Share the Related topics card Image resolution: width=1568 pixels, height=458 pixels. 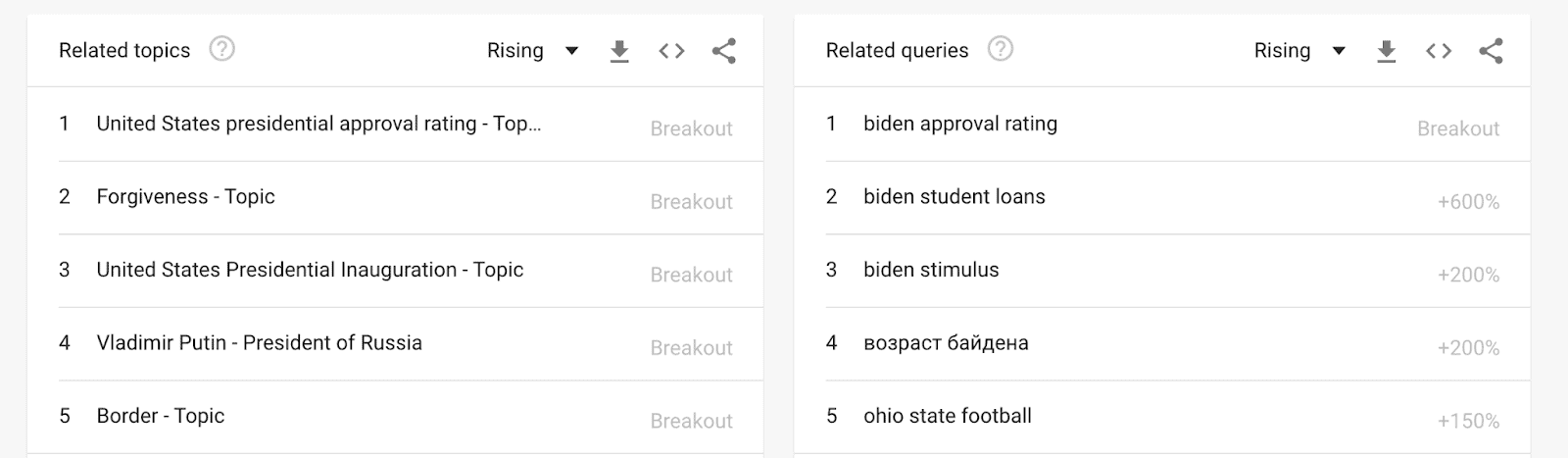click(724, 51)
